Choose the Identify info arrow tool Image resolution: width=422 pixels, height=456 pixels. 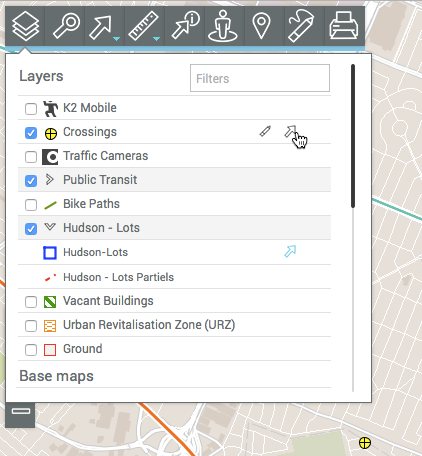coord(185,26)
